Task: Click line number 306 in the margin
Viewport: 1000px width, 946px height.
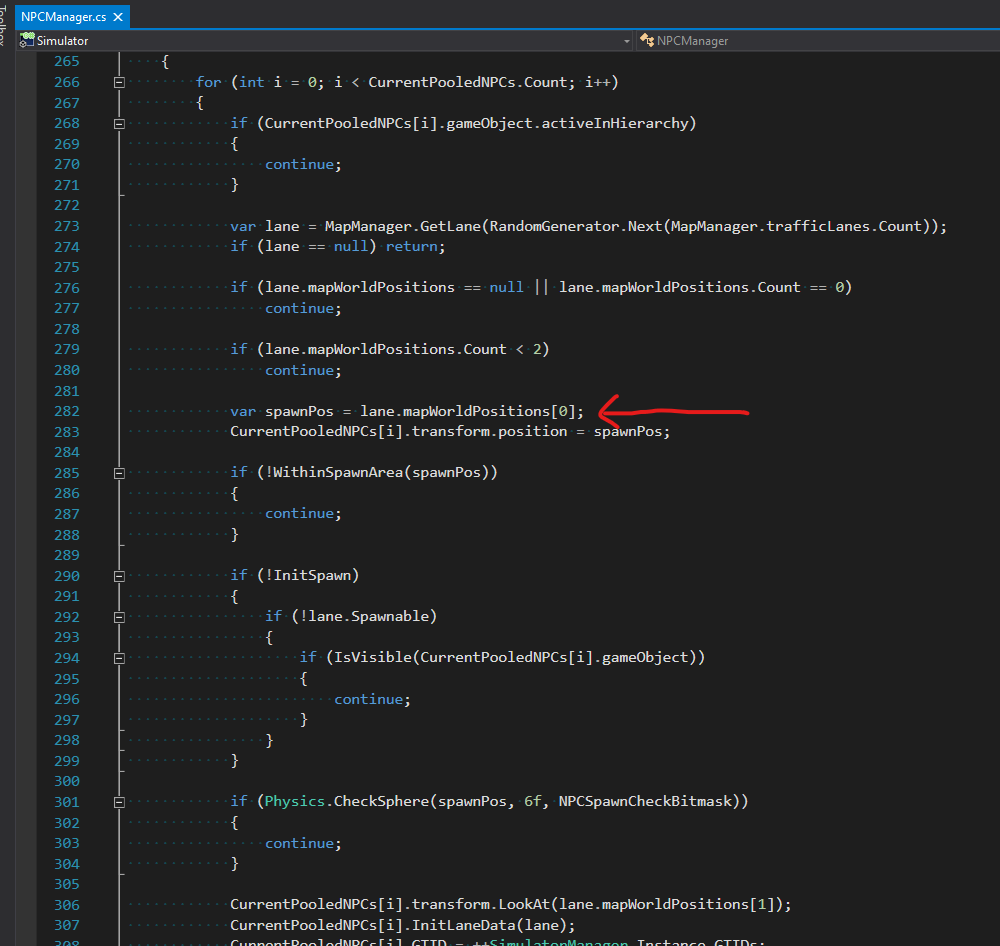Action: [66, 905]
